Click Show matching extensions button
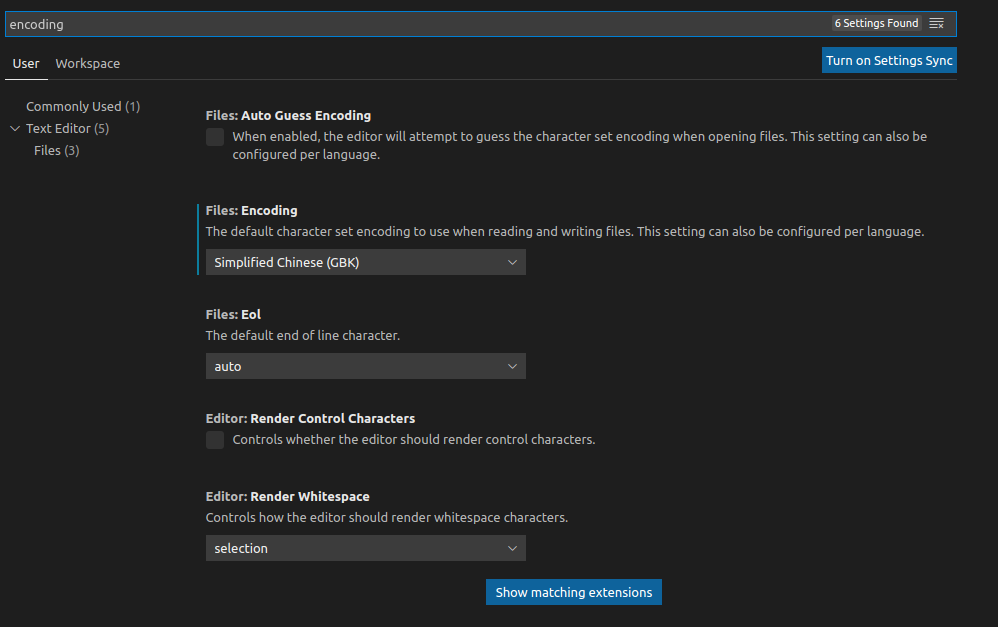Viewport: 998px width, 627px height. (x=573, y=592)
